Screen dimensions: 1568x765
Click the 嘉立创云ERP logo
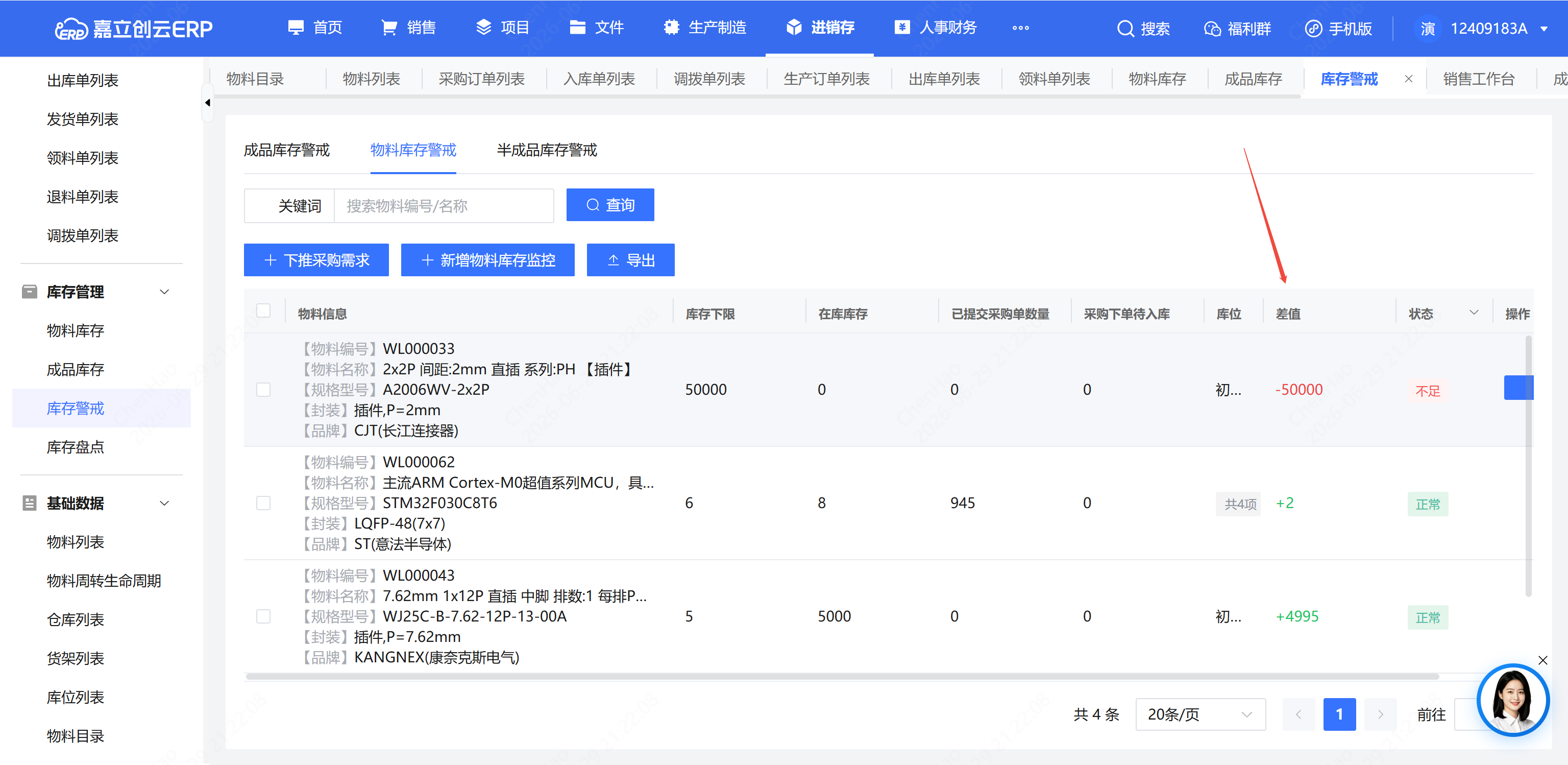133,29
